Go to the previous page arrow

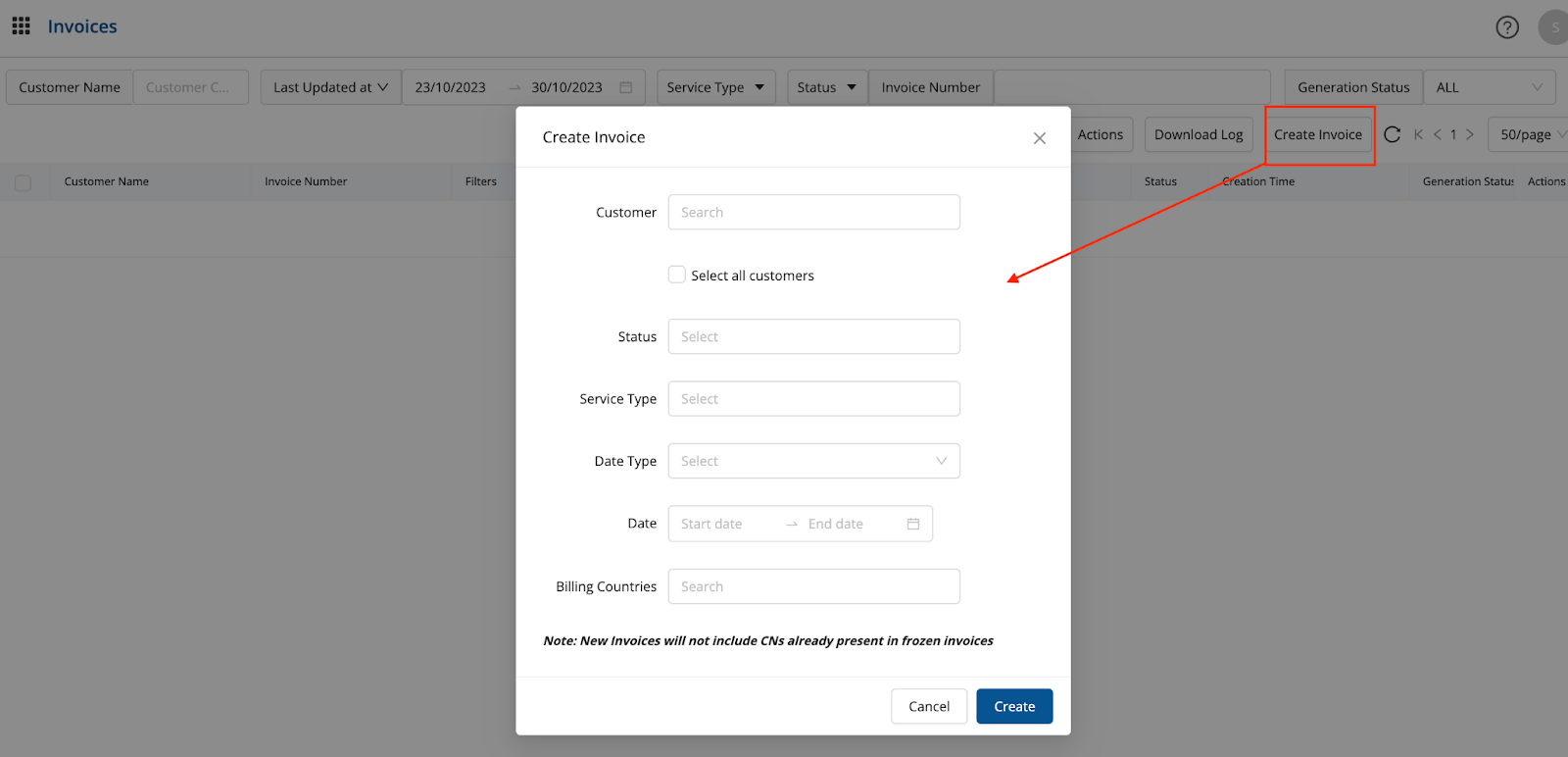1438,134
